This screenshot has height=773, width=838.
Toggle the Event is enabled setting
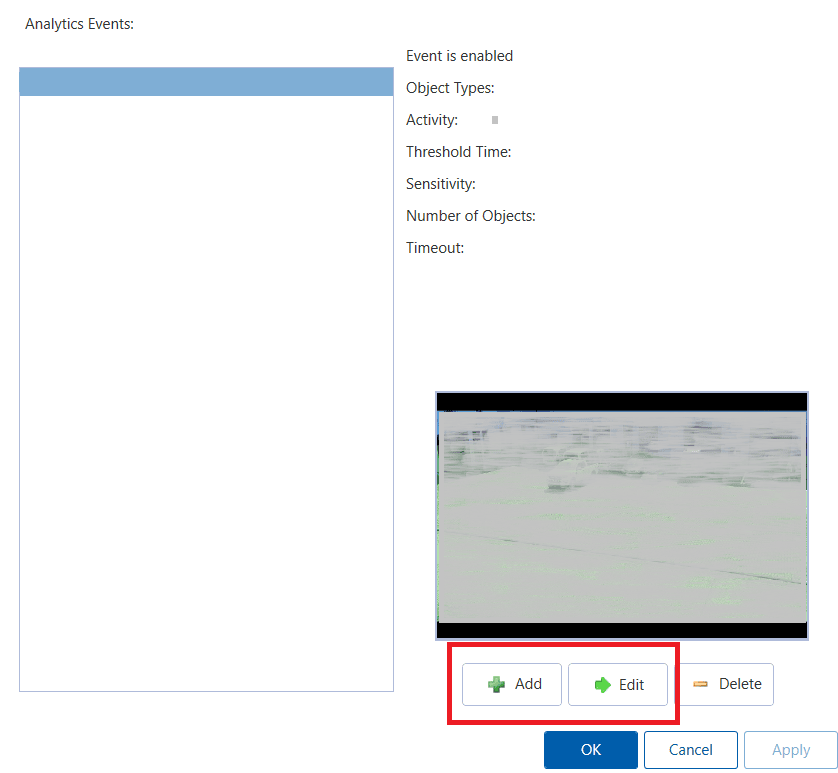click(459, 55)
